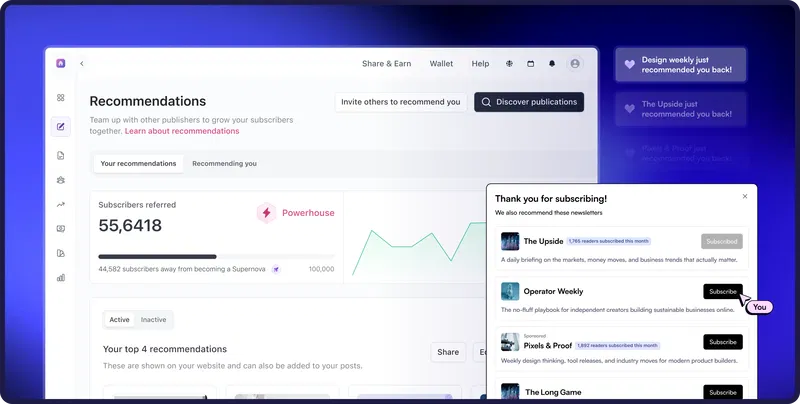Open Wallet in top navigation
This screenshot has width=800, height=404.
point(441,64)
